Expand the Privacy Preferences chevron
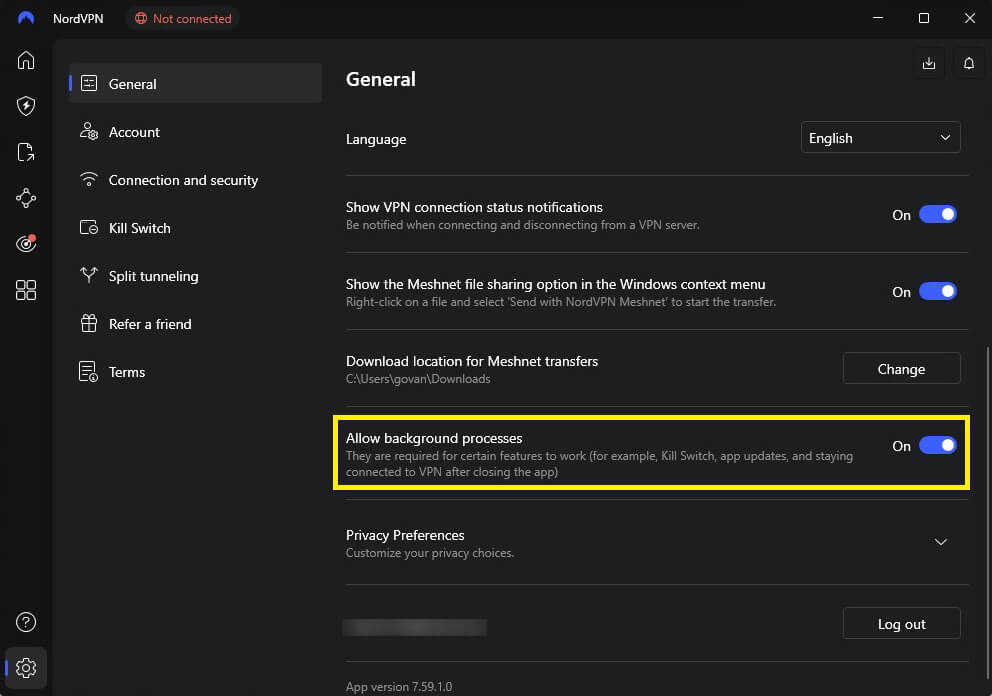 [x=941, y=542]
